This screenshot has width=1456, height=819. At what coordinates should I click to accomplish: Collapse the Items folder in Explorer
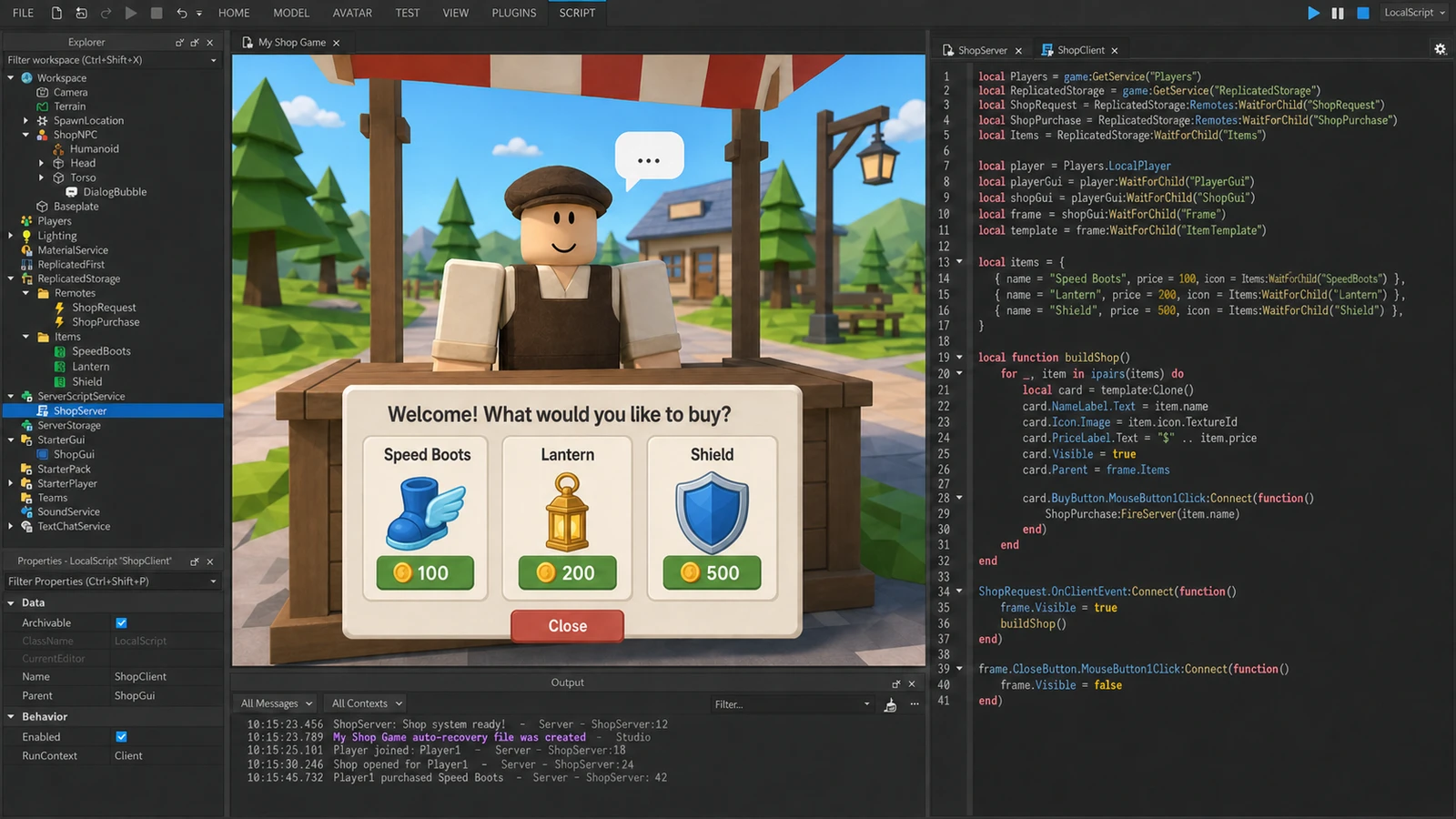pos(26,337)
